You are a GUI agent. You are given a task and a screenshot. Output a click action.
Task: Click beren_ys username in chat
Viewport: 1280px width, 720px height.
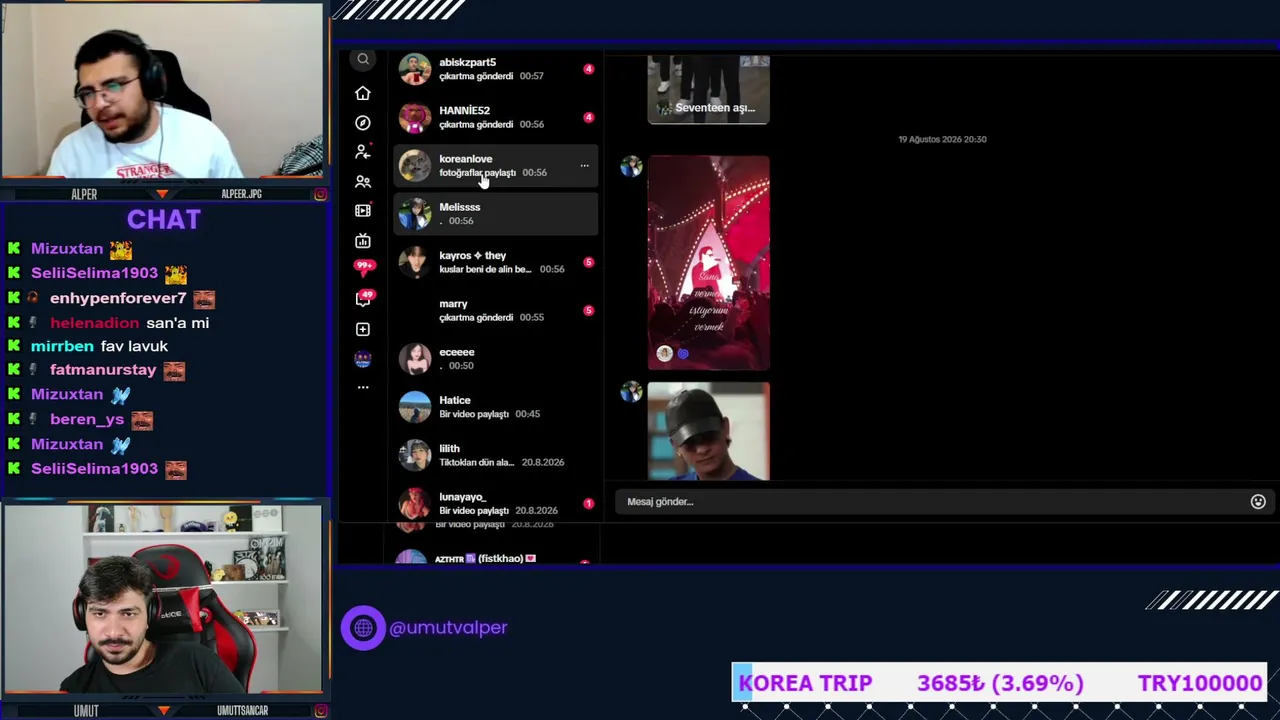click(x=87, y=419)
